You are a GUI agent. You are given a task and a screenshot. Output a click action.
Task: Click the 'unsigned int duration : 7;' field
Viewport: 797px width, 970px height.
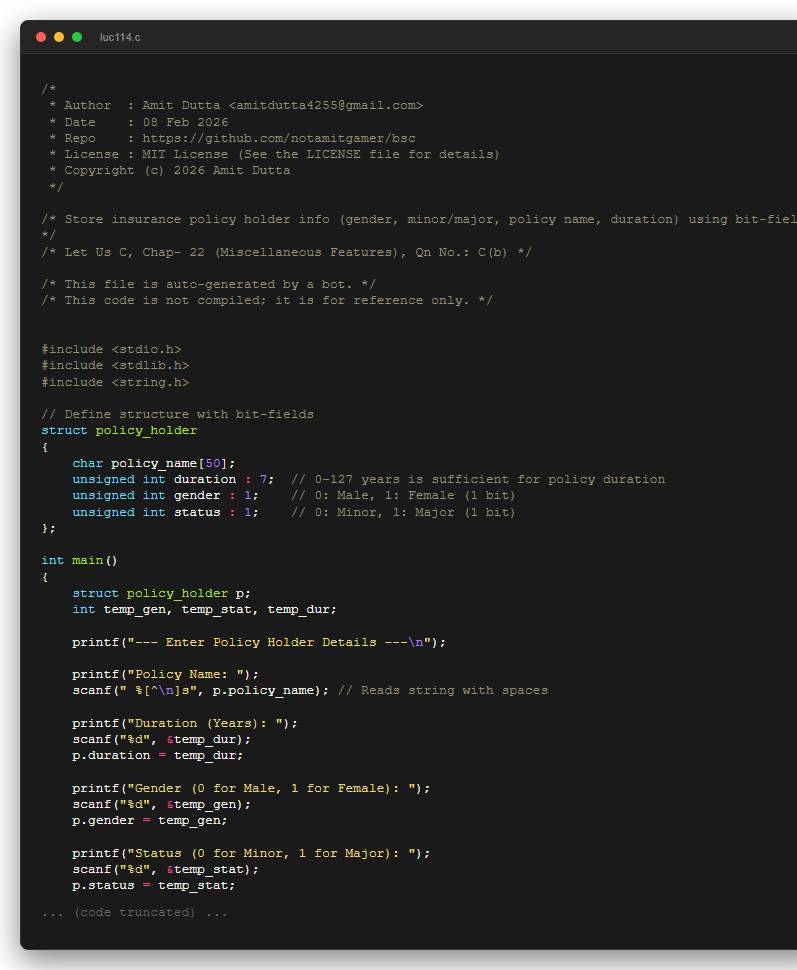click(x=173, y=479)
